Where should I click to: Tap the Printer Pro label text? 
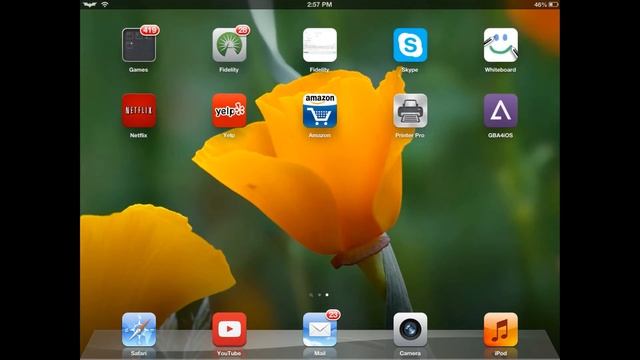(410, 135)
